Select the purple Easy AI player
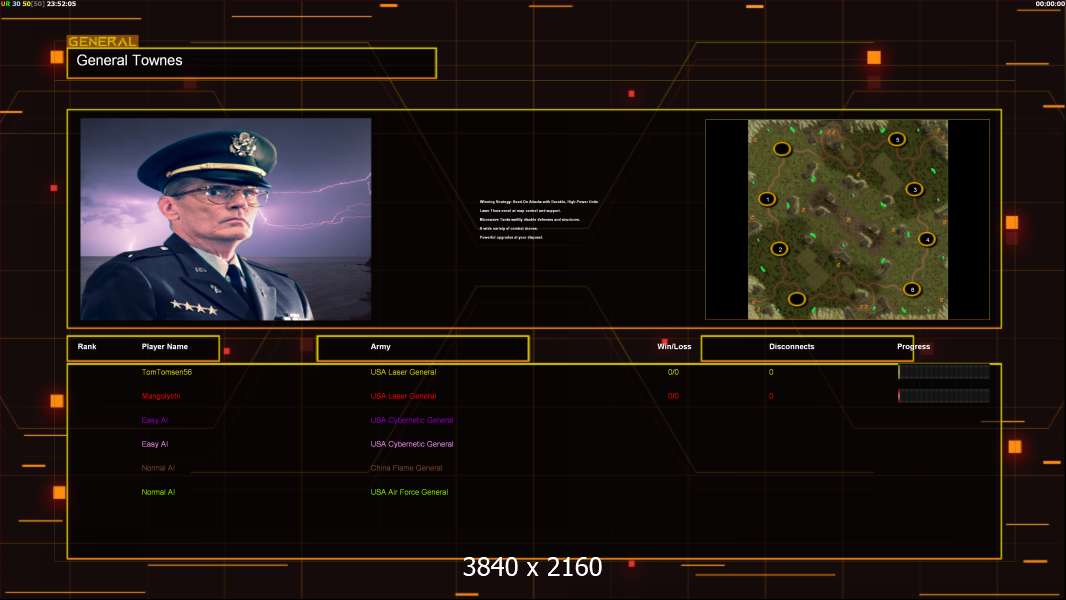 [x=154, y=420]
